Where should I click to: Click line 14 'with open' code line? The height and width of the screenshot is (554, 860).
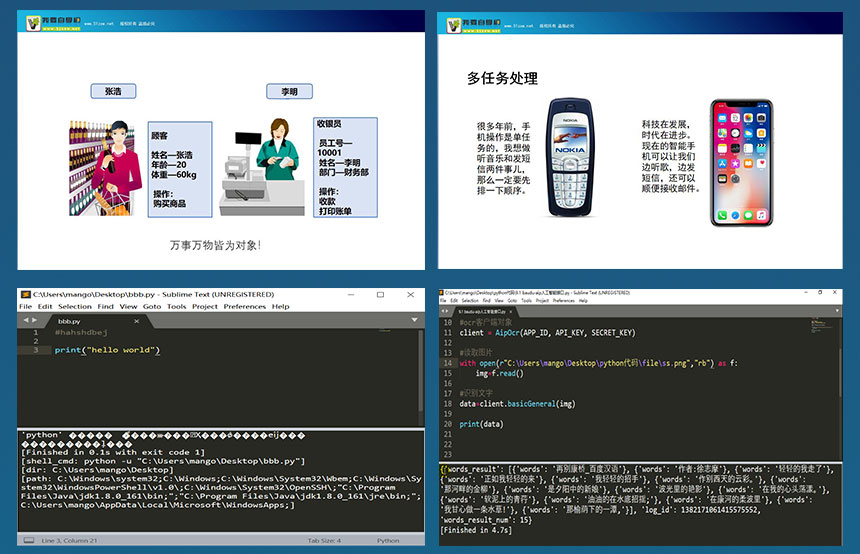point(598,363)
